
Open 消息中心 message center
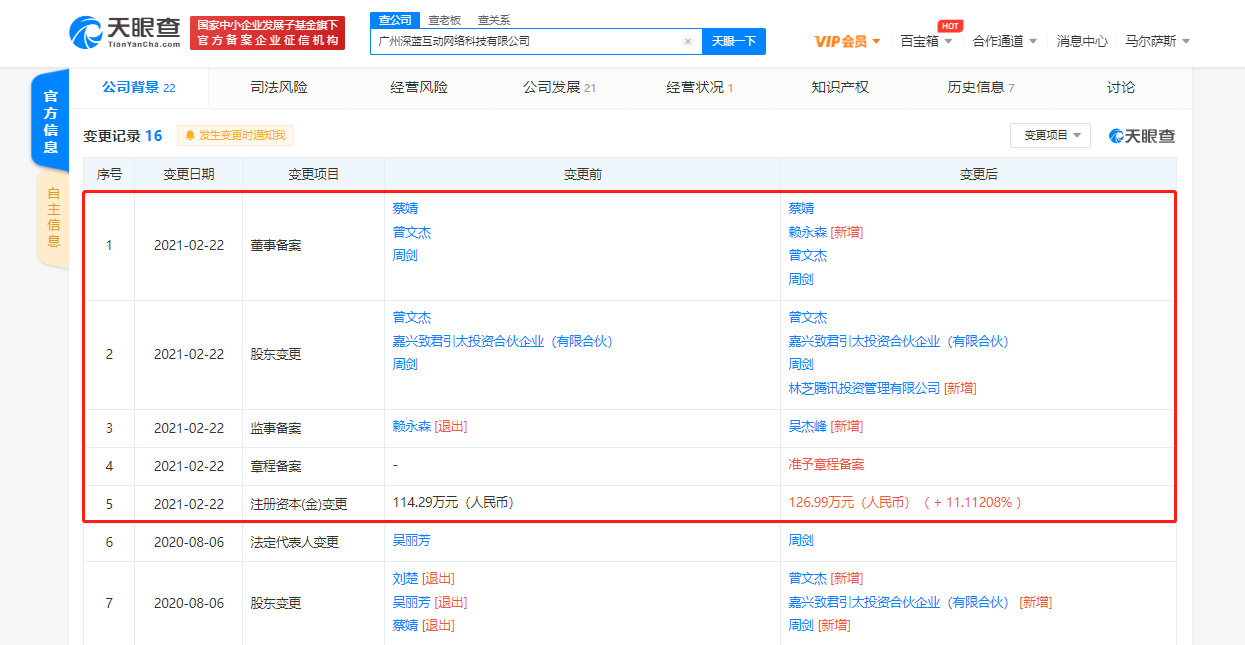pyautogui.click(x=1081, y=40)
